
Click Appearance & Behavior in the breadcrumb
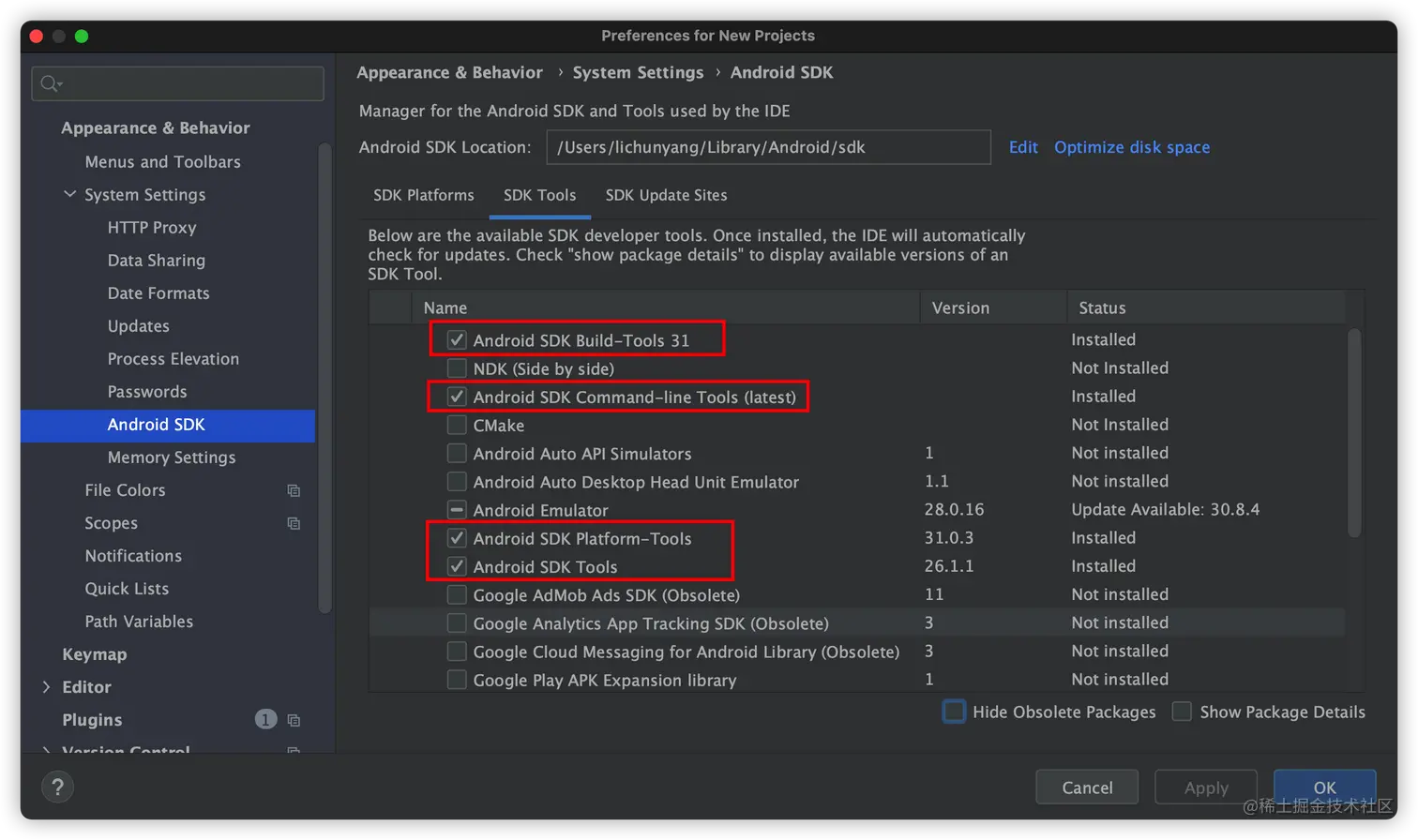point(449,72)
